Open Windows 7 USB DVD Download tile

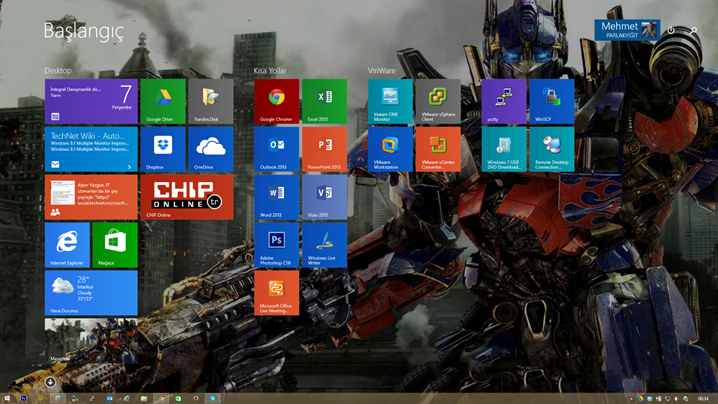[504, 149]
